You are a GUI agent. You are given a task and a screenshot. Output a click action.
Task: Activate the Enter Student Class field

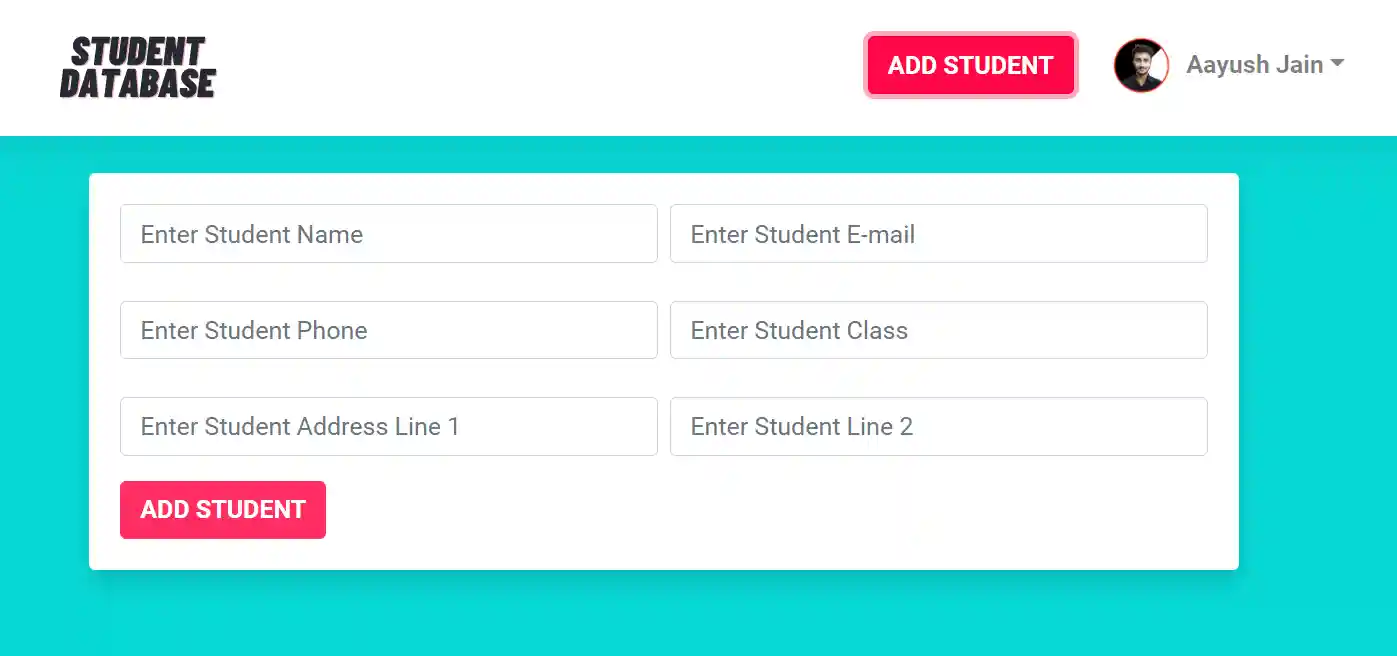938,330
